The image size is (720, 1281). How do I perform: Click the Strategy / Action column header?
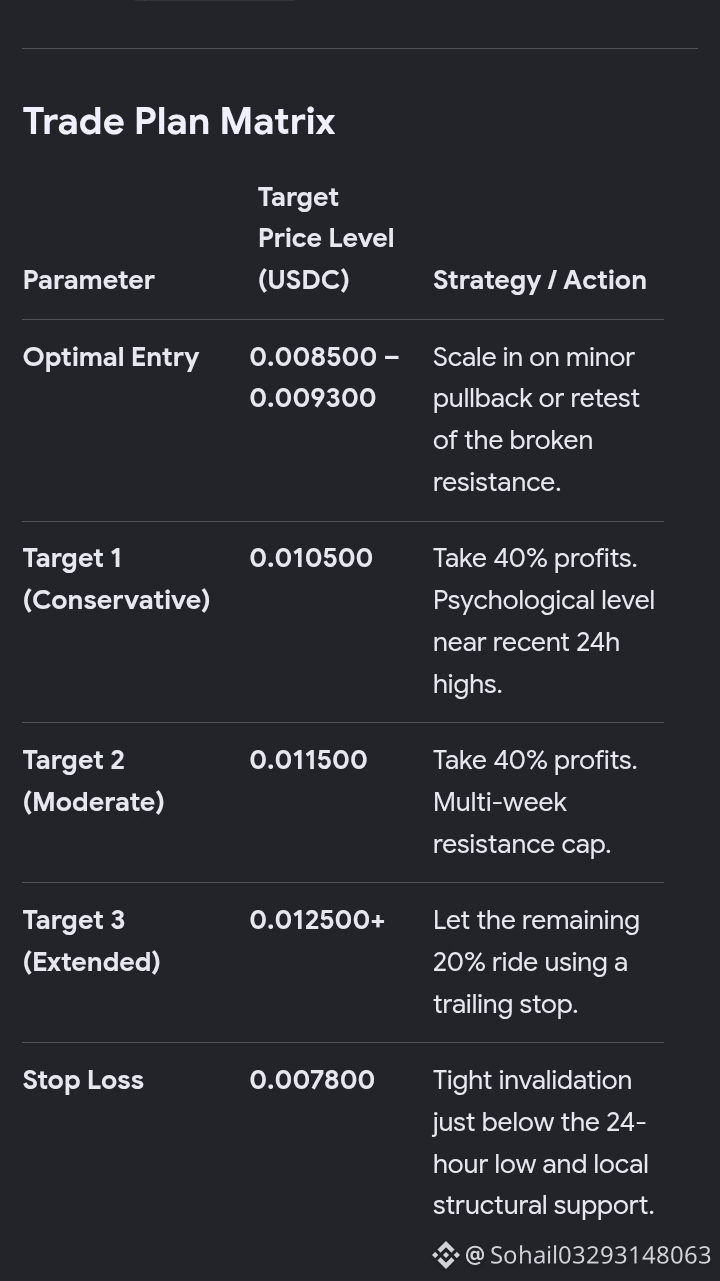coord(540,280)
